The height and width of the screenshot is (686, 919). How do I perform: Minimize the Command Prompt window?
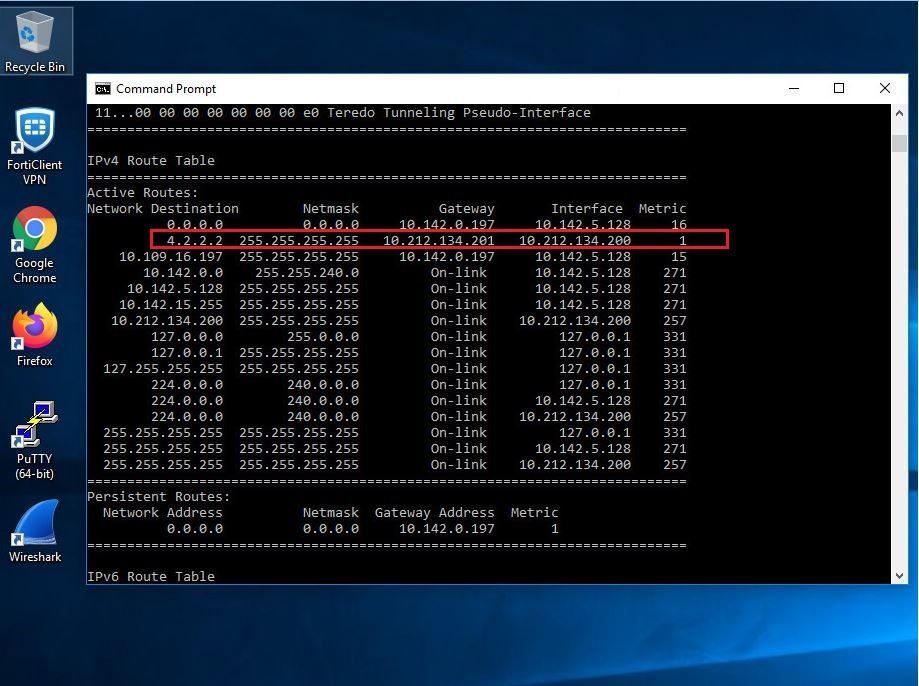794,89
